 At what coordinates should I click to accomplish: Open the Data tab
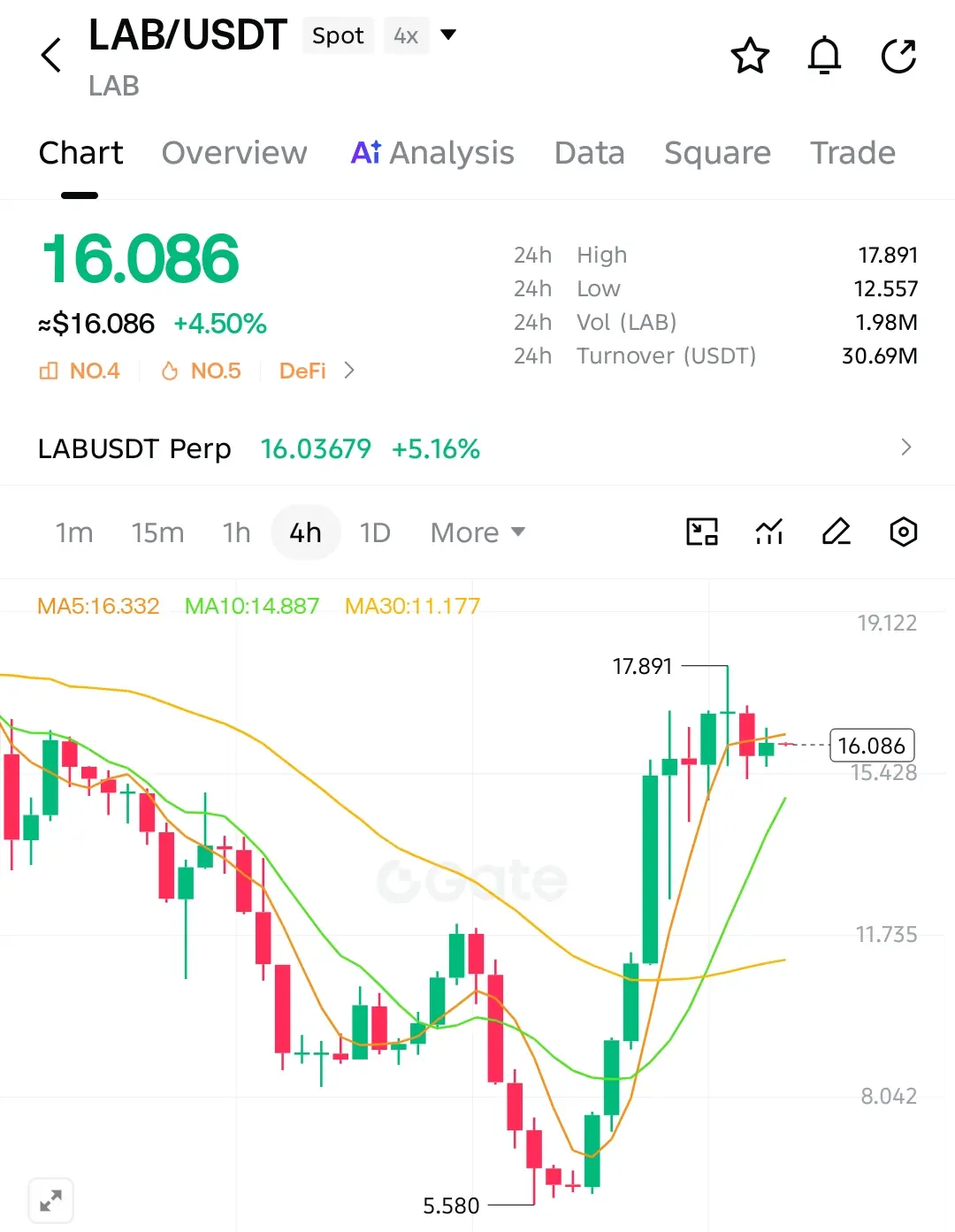point(589,153)
